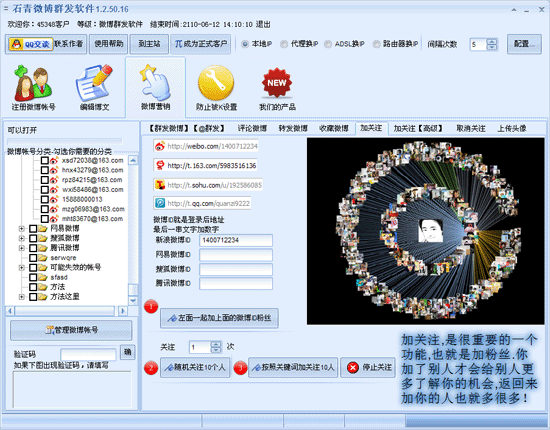This screenshot has width=550, height=430.
Task: Click the Tencent logo beside t.qq.com URL
Action: pos(160,203)
